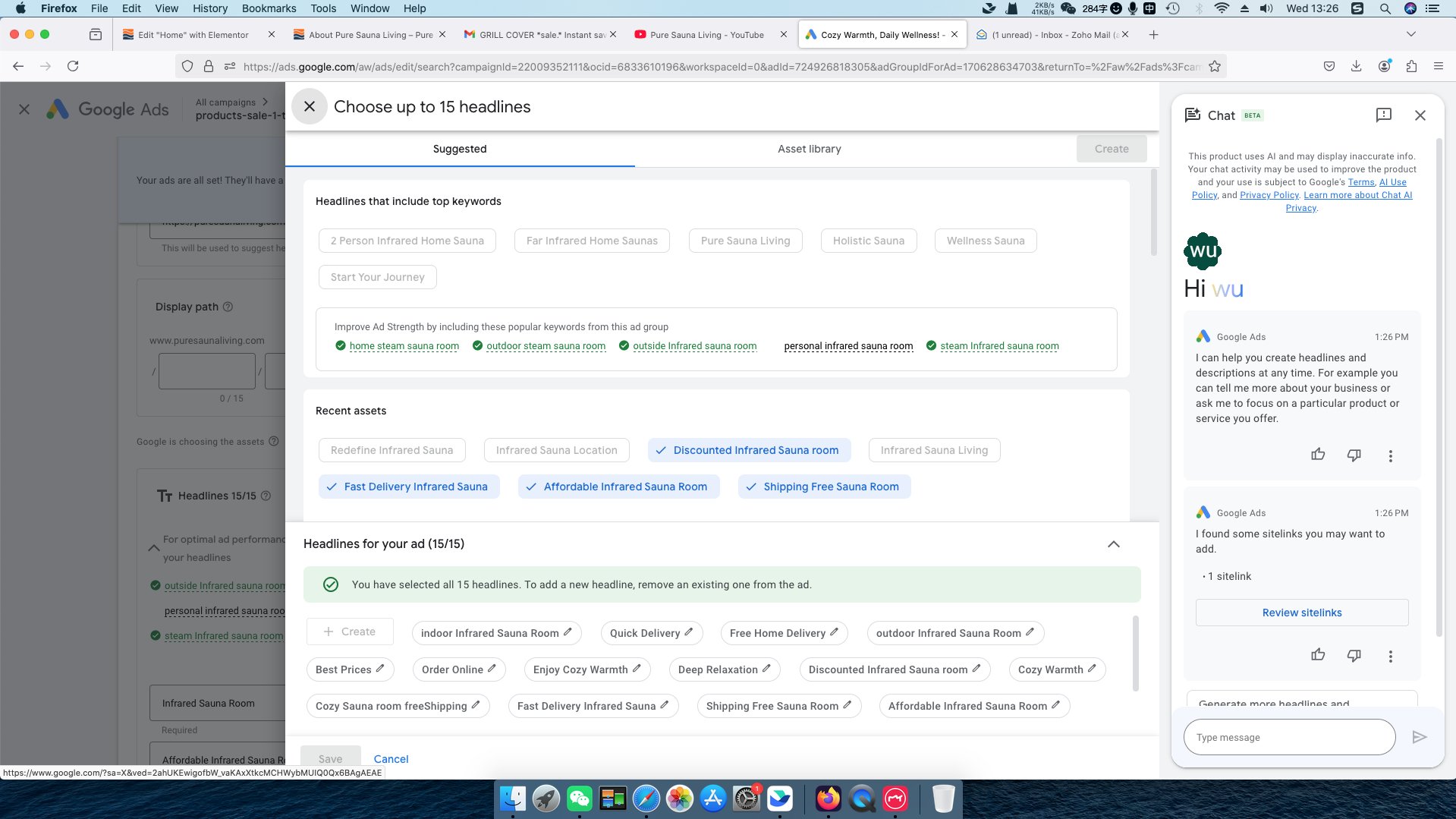Click the Review sitelinks button
The width and height of the screenshot is (1456, 819).
tap(1301, 613)
